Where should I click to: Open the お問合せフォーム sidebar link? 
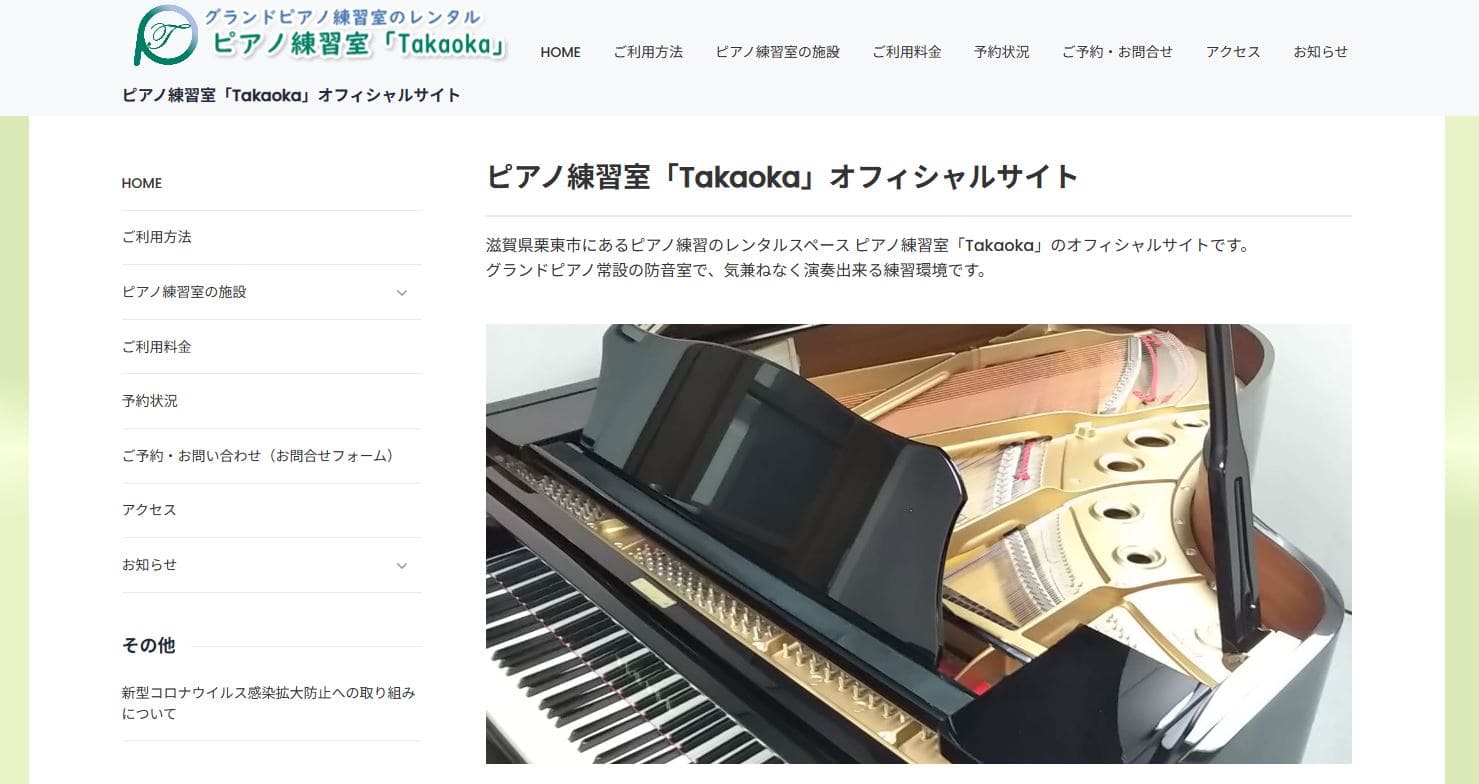pos(258,456)
